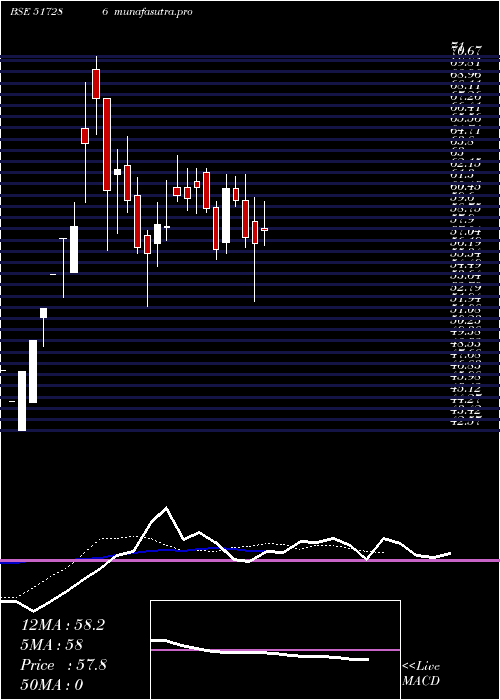This screenshot has width=500, height=700.
Task: Click the '5MA : 58' readout
Action: pyautogui.click(x=52, y=645)
